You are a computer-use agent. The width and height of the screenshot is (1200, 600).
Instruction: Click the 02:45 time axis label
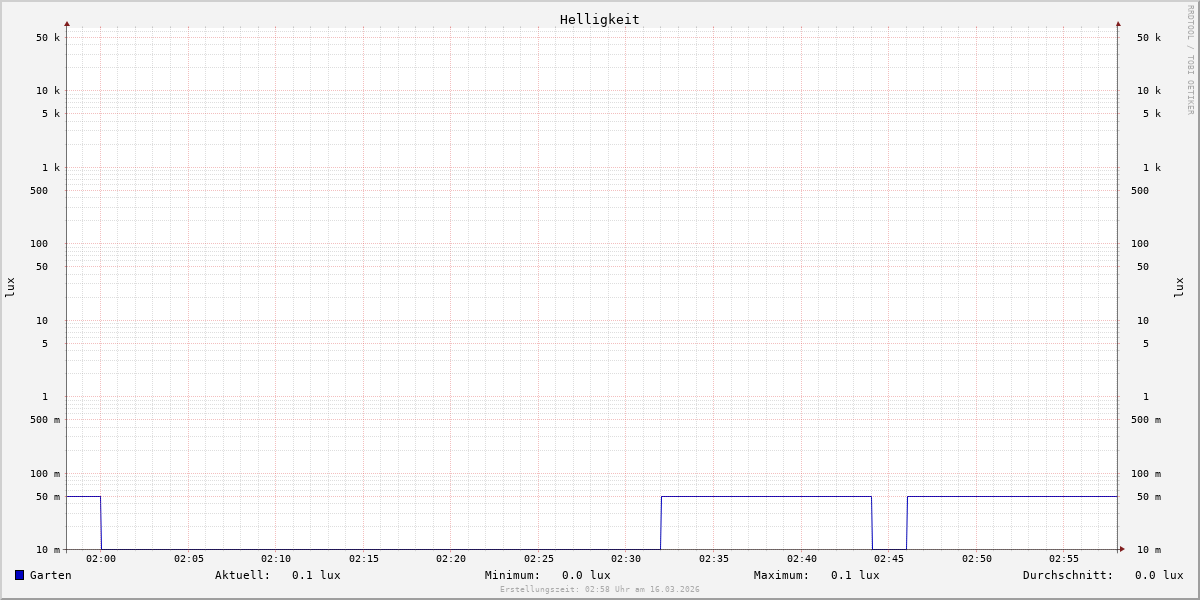[x=889, y=559]
